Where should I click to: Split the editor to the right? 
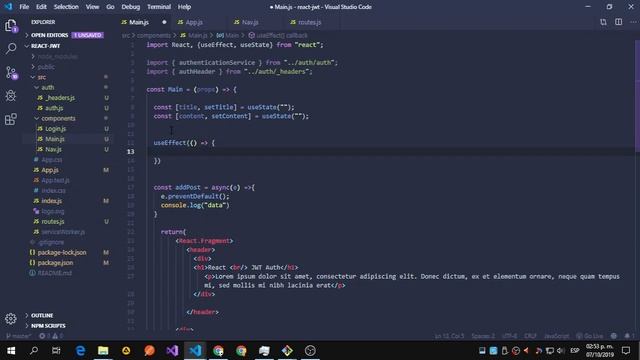coord(618,22)
